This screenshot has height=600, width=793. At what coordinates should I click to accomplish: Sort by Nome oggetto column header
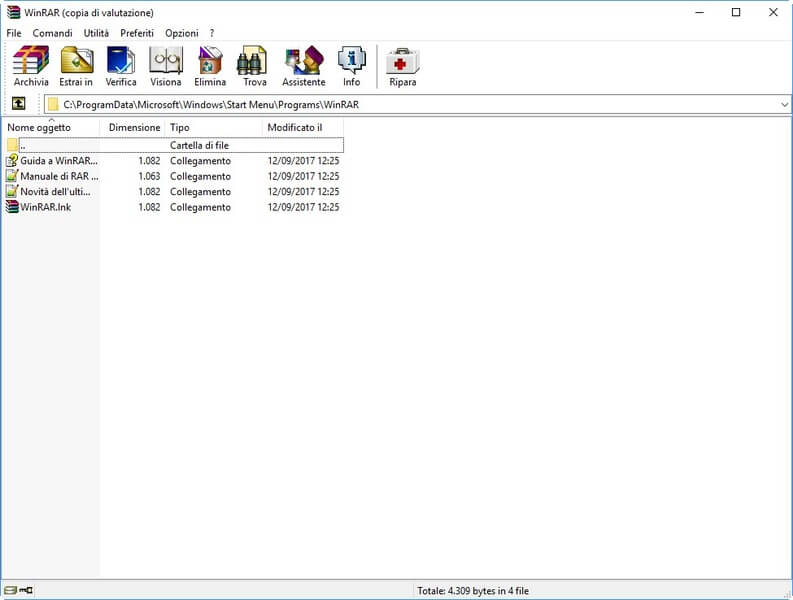coord(51,127)
